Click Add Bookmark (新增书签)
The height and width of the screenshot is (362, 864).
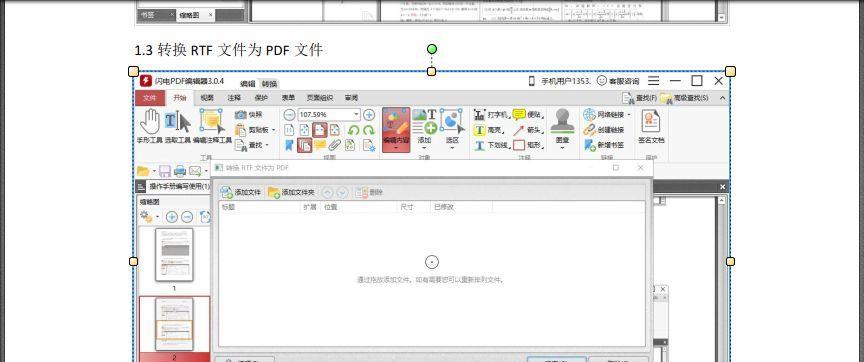pos(604,145)
